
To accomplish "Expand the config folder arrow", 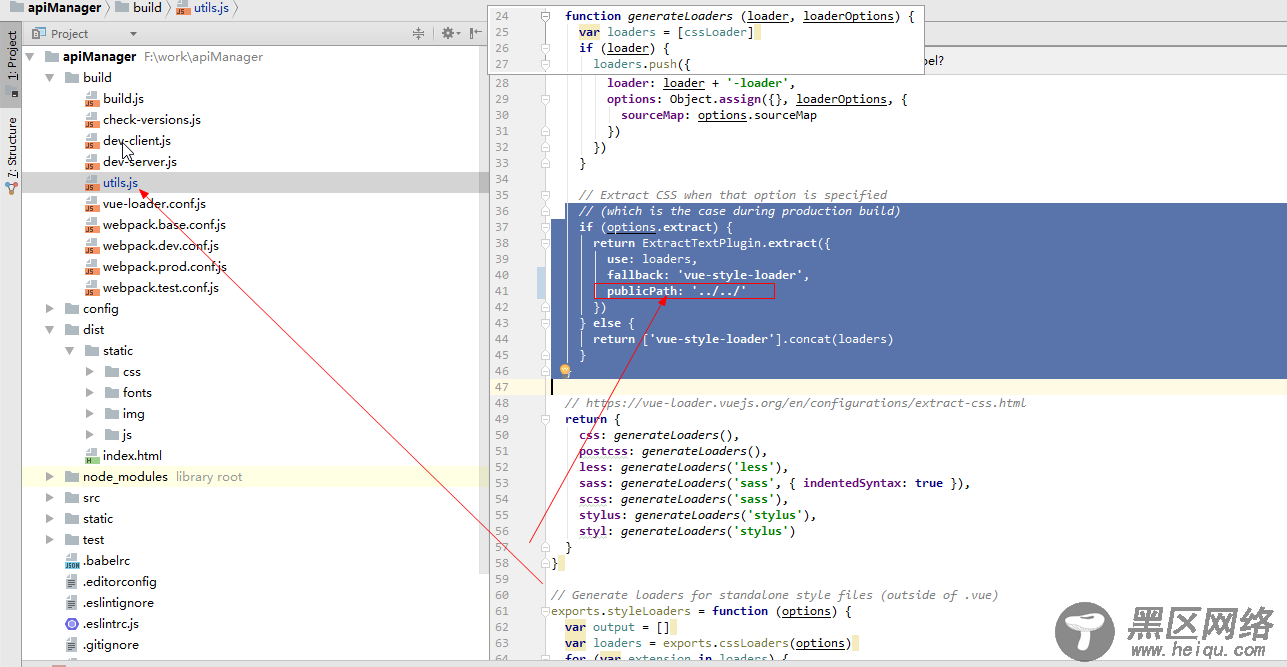I will (49, 309).
